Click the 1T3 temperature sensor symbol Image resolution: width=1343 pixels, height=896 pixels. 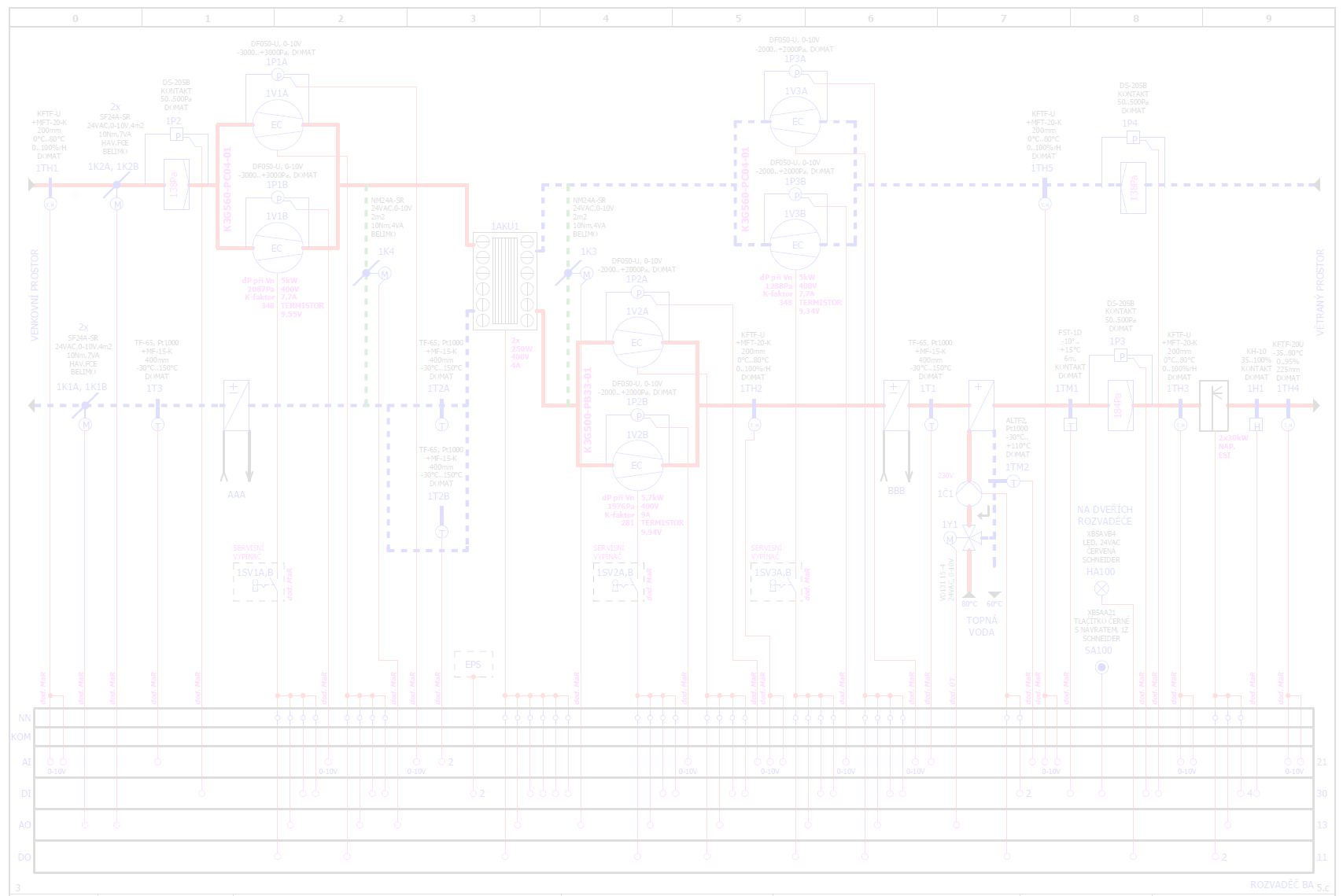(157, 425)
